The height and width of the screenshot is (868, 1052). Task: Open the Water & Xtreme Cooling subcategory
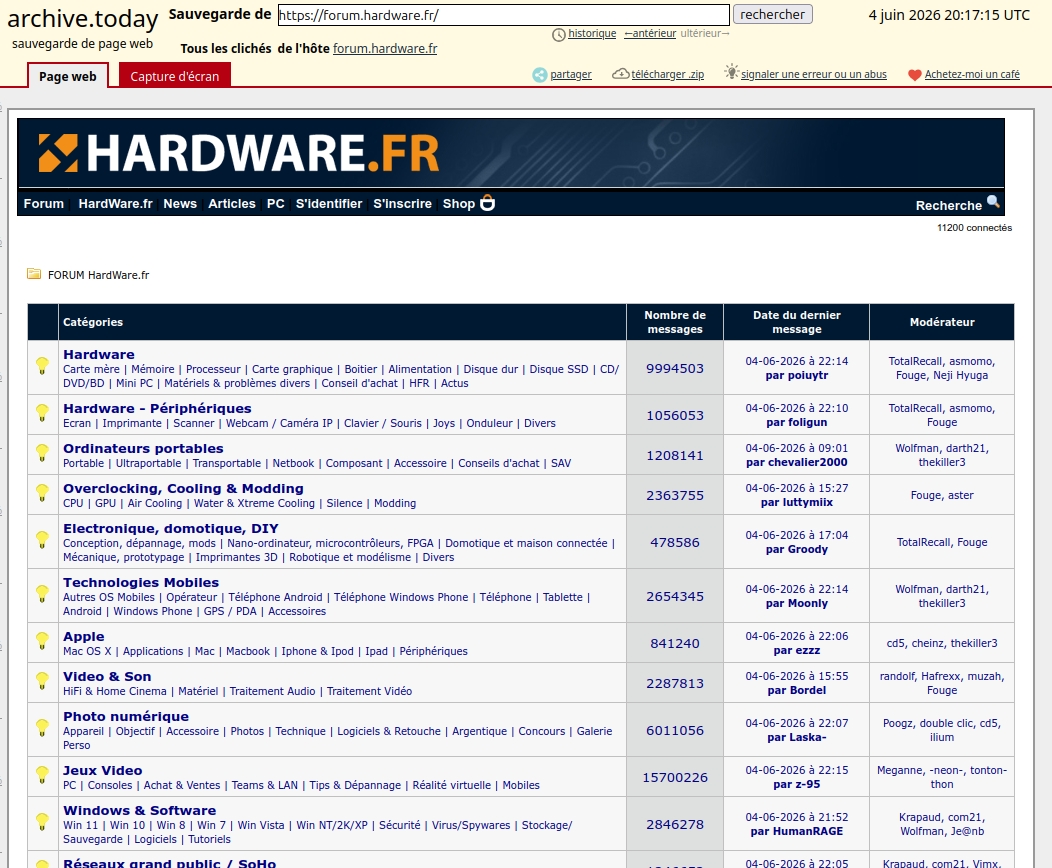[x=254, y=503]
